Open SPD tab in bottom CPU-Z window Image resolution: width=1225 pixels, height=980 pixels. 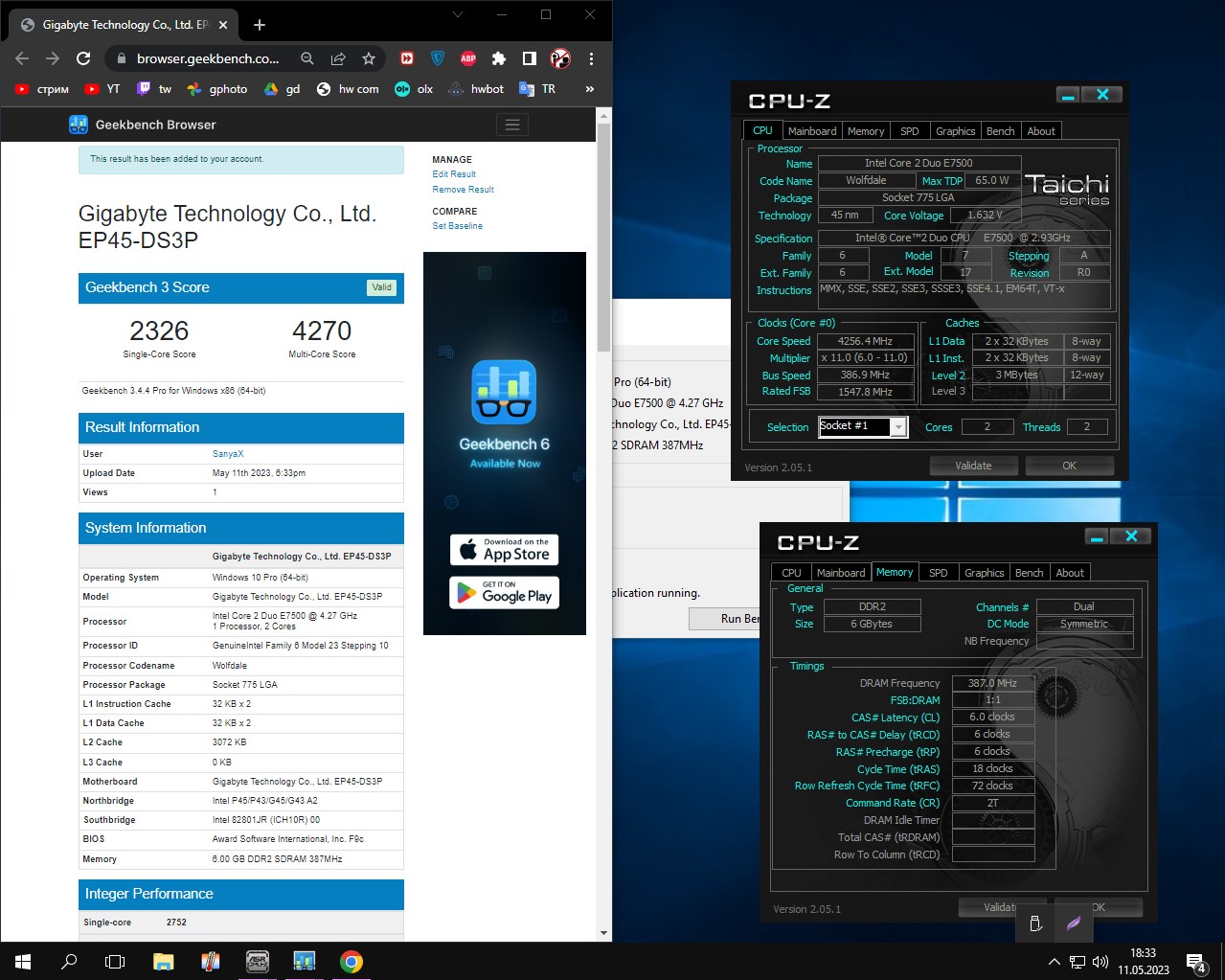click(939, 573)
